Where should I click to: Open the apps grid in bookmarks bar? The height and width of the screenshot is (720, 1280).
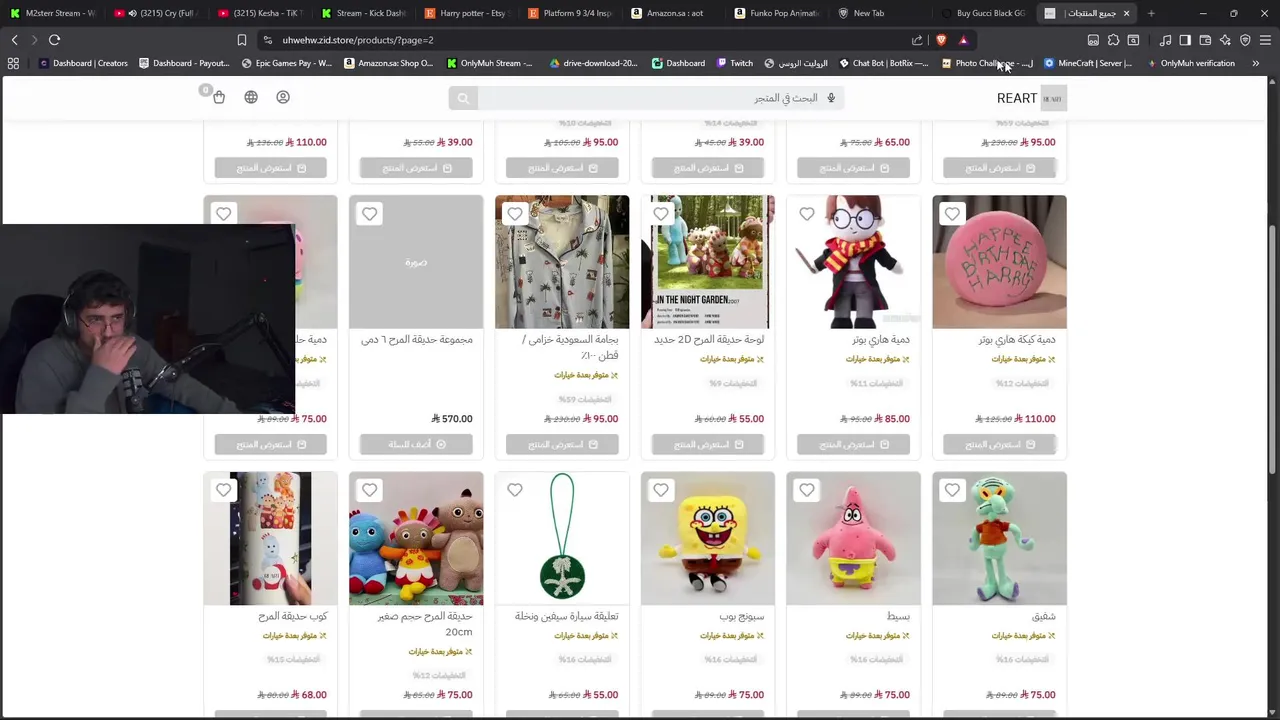(13, 63)
